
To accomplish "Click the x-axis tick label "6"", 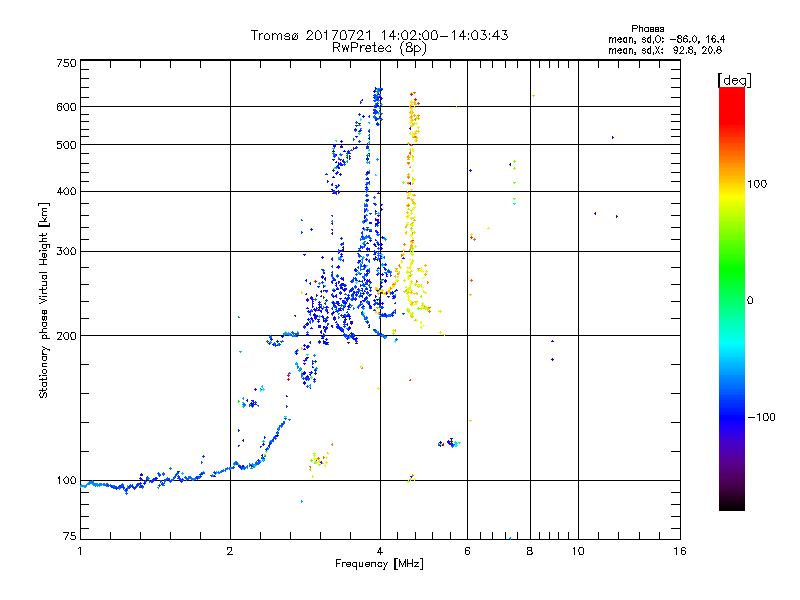I will [467, 551].
